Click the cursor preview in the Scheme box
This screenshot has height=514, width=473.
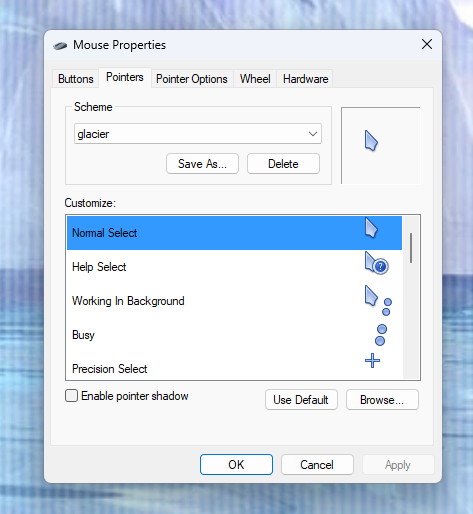tap(371, 141)
